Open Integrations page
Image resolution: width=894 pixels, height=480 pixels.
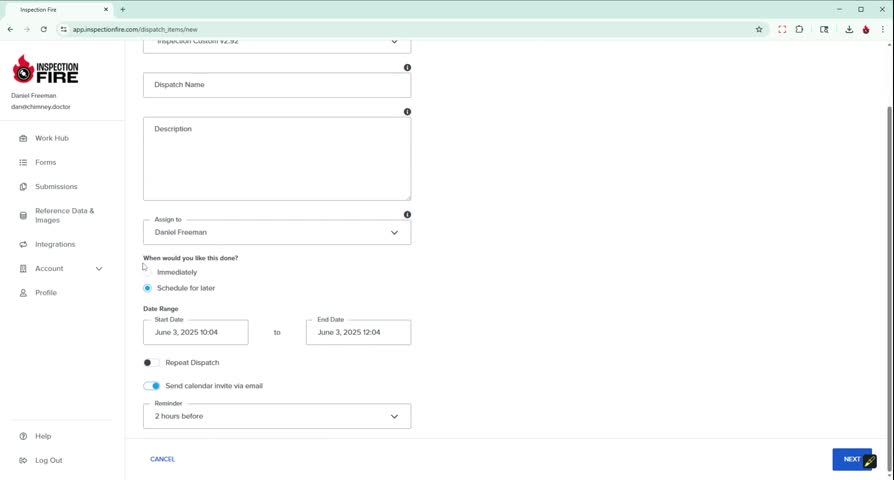55,245
